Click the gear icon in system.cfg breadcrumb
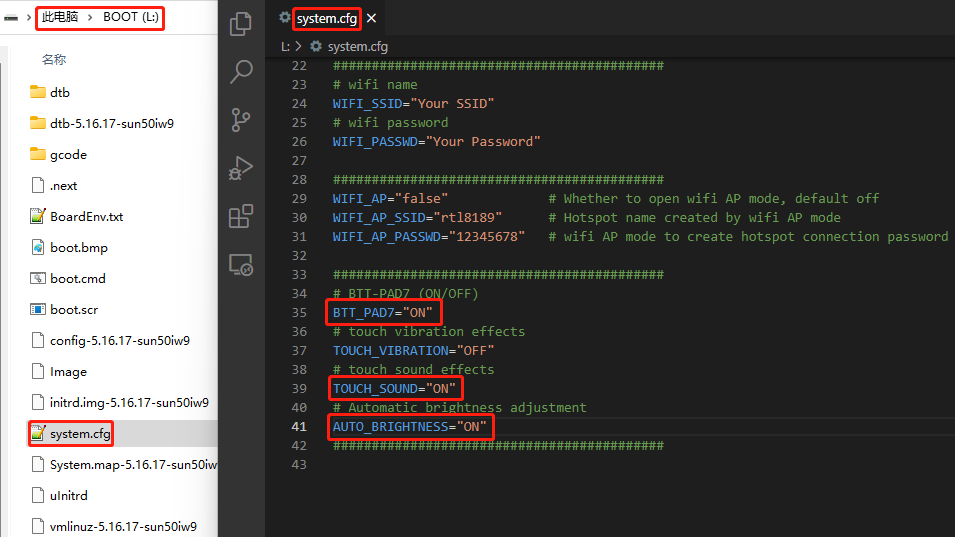955x537 pixels. coord(317,46)
